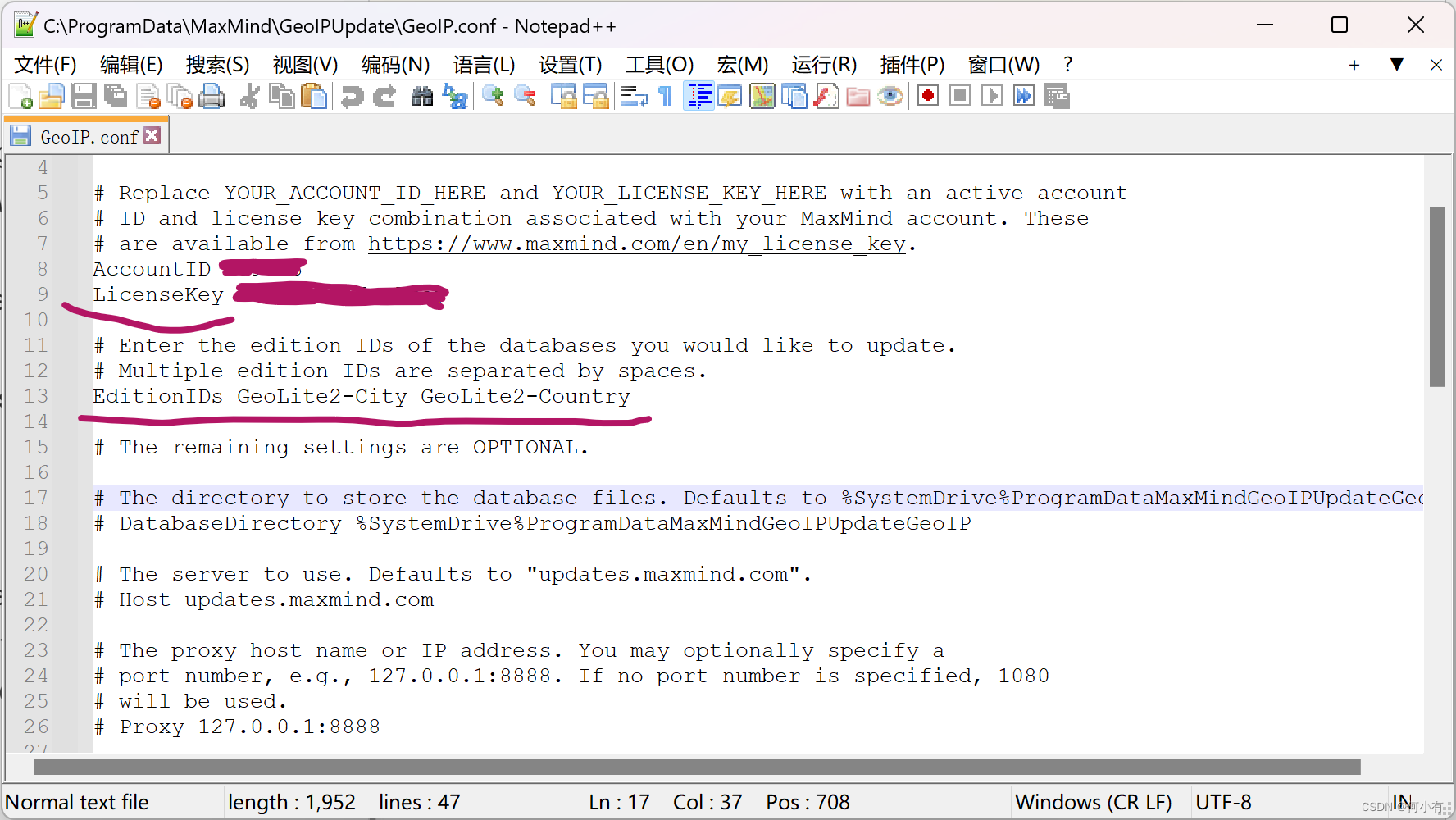Click the UTF-8 encoding status entry
Screen dimensions: 1456x820
(1223, 802)
